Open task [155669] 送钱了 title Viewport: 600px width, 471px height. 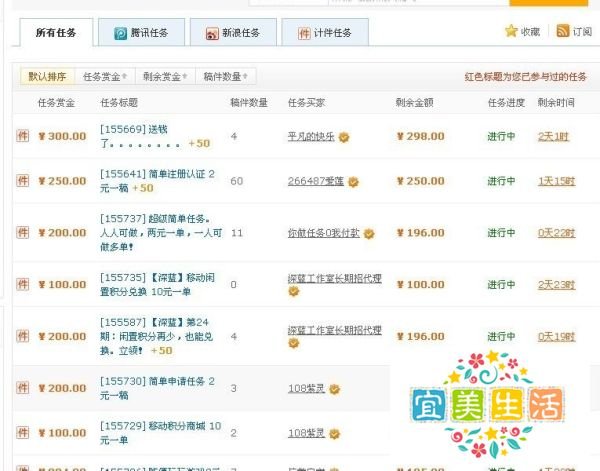(x=140, y=136)
